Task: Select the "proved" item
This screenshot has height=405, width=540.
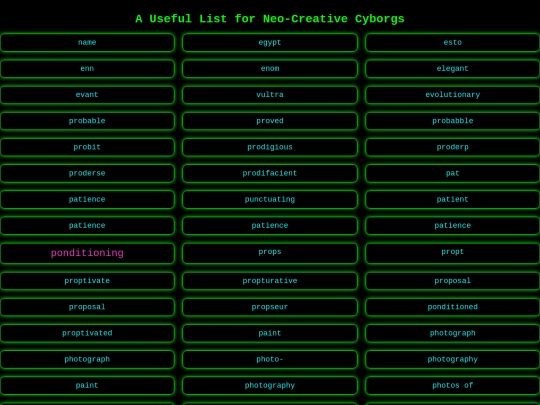Action: tap(270, 121)
